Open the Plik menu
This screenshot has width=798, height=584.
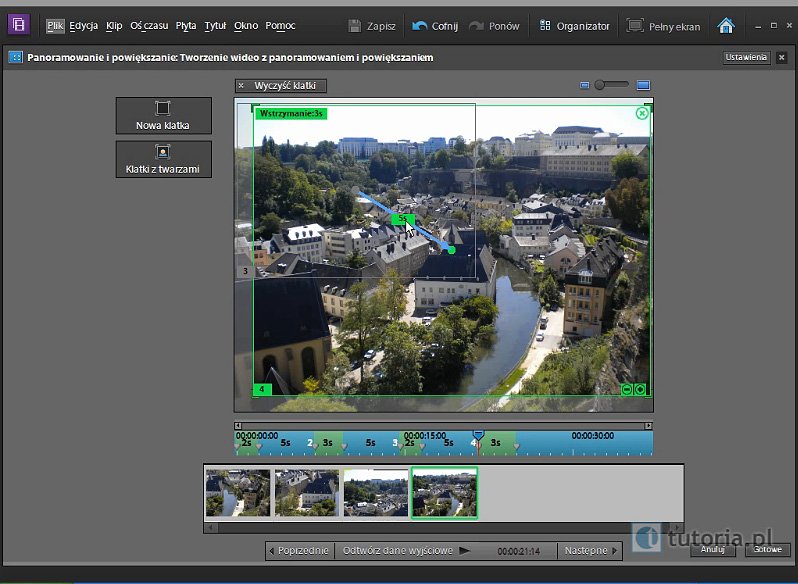pyautogui.click(x=55, y=26)
